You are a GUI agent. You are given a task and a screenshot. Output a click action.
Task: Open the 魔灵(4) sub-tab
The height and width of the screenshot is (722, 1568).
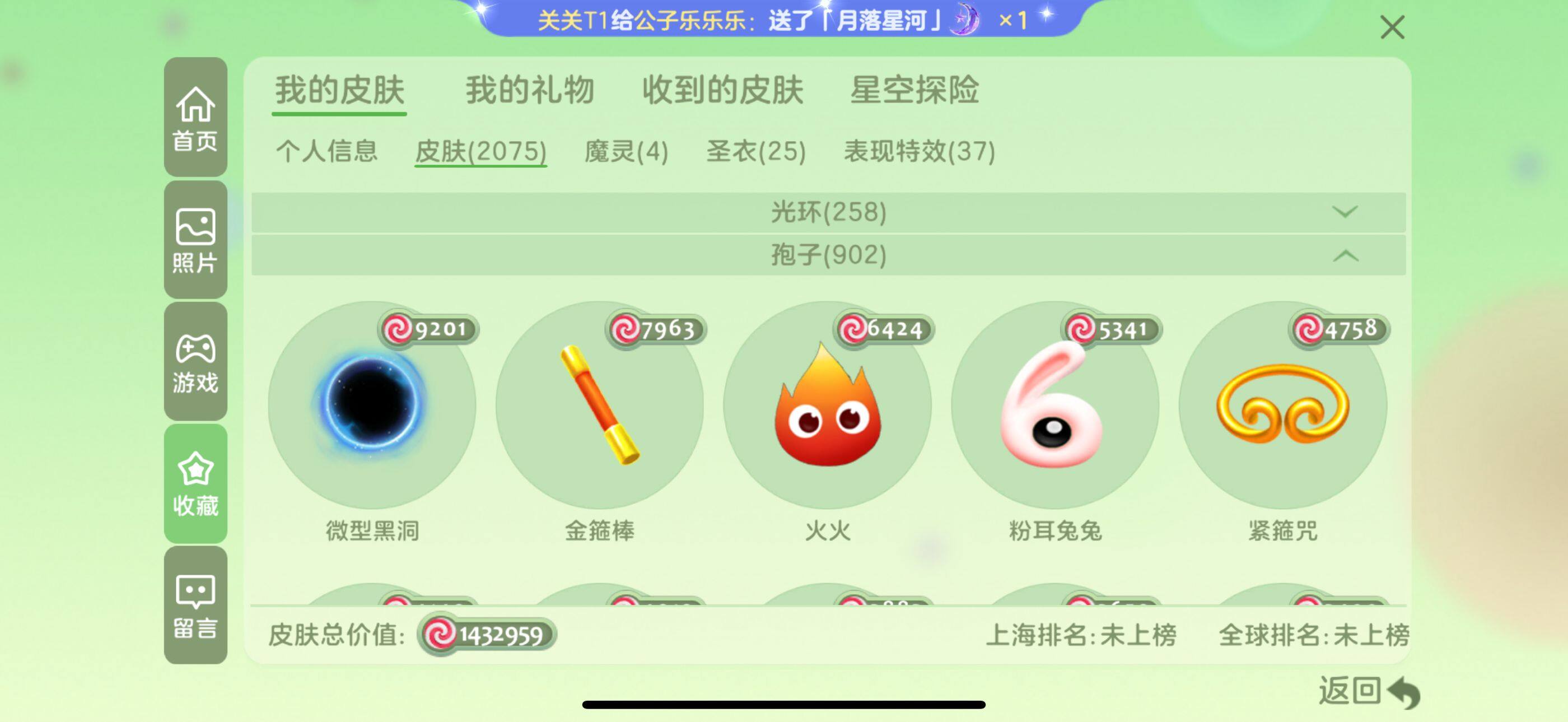[626, 151]
